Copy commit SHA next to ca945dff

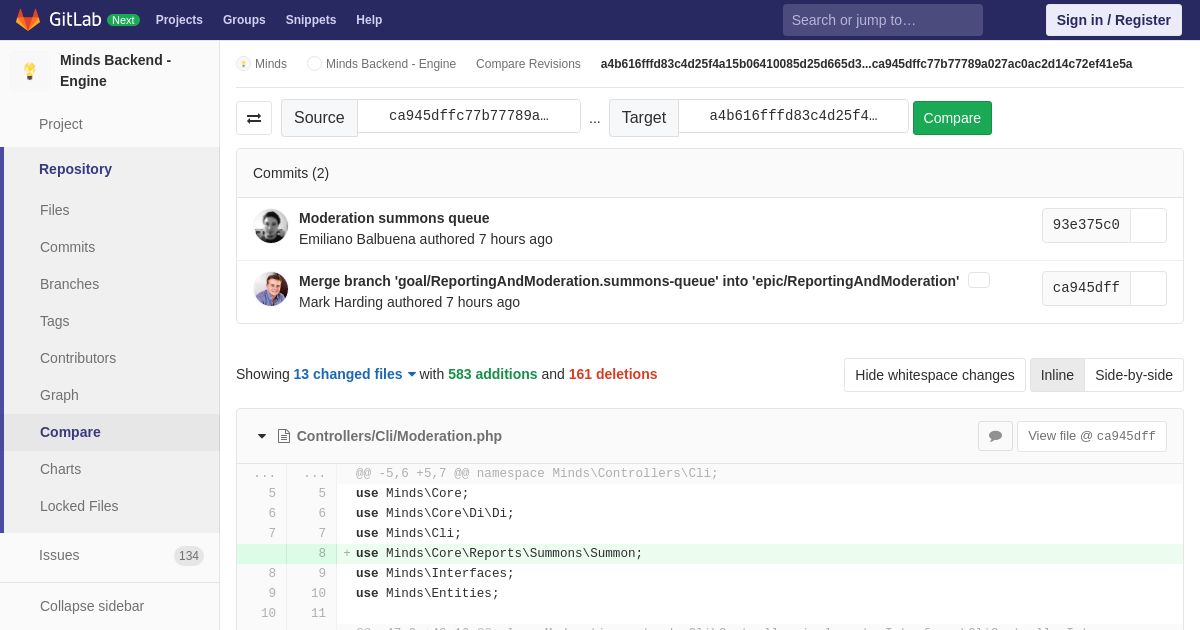tap(1148, 288)
